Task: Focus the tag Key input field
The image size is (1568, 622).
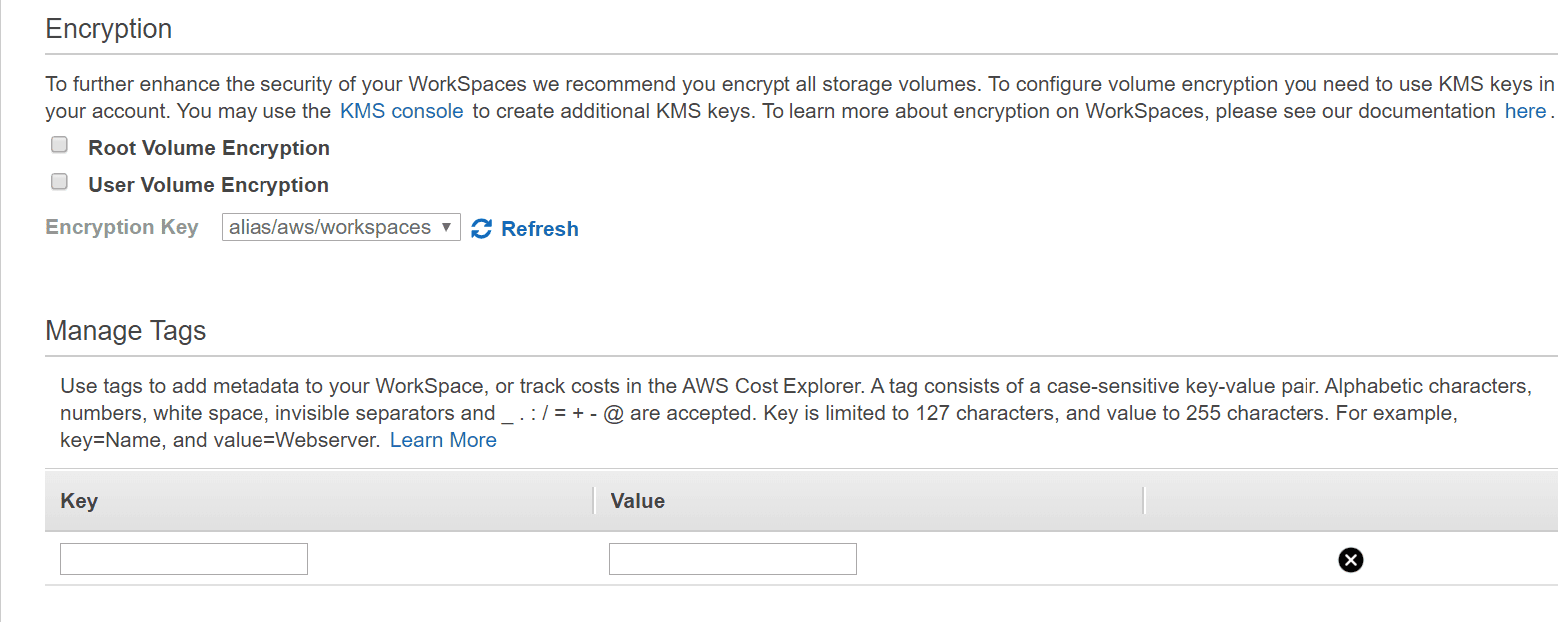Action: (x=184, y=559)
